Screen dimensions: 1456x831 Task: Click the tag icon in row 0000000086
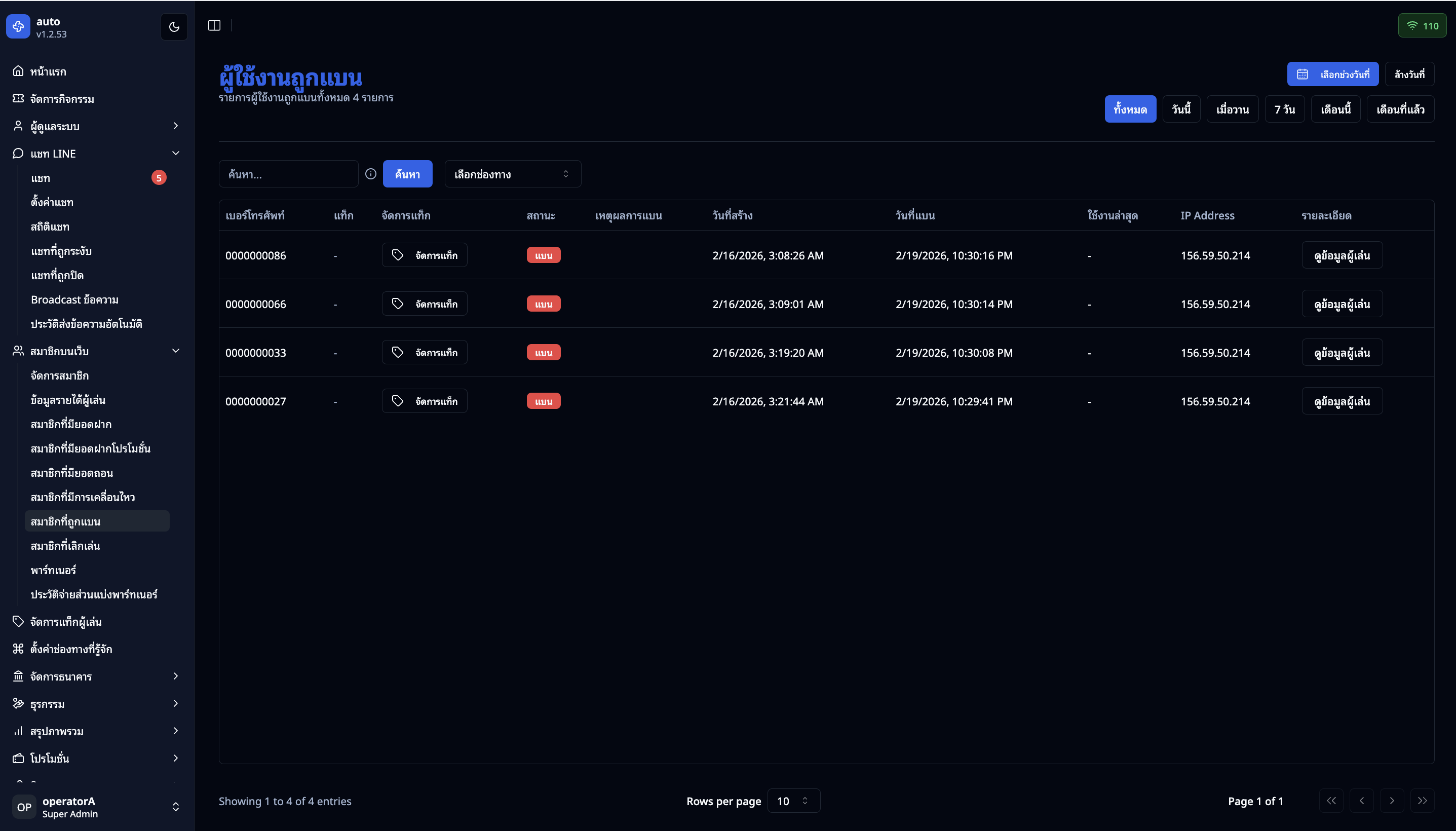click(x=398, y=255)
